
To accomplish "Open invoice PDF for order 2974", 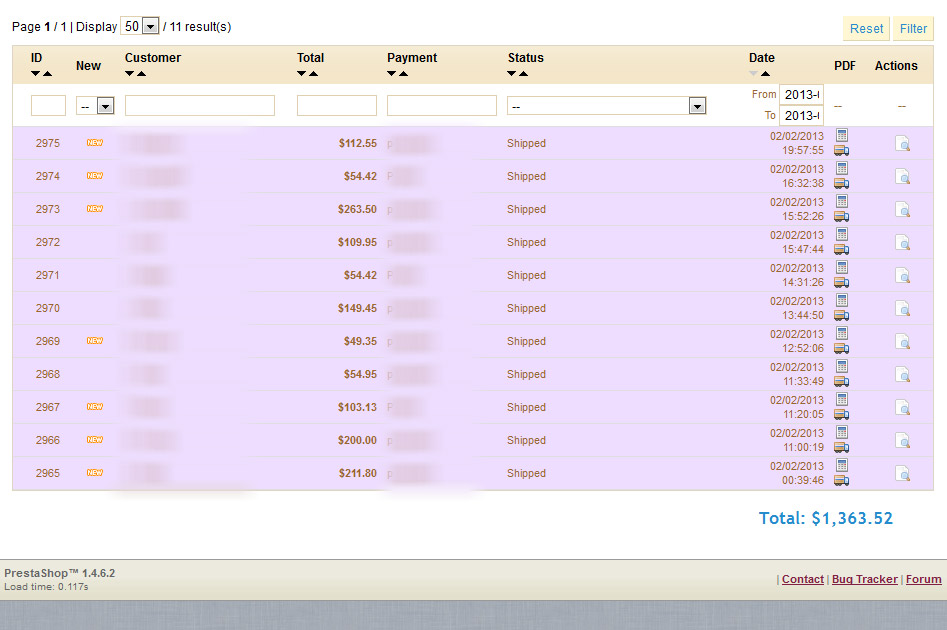I will (842, 168).
